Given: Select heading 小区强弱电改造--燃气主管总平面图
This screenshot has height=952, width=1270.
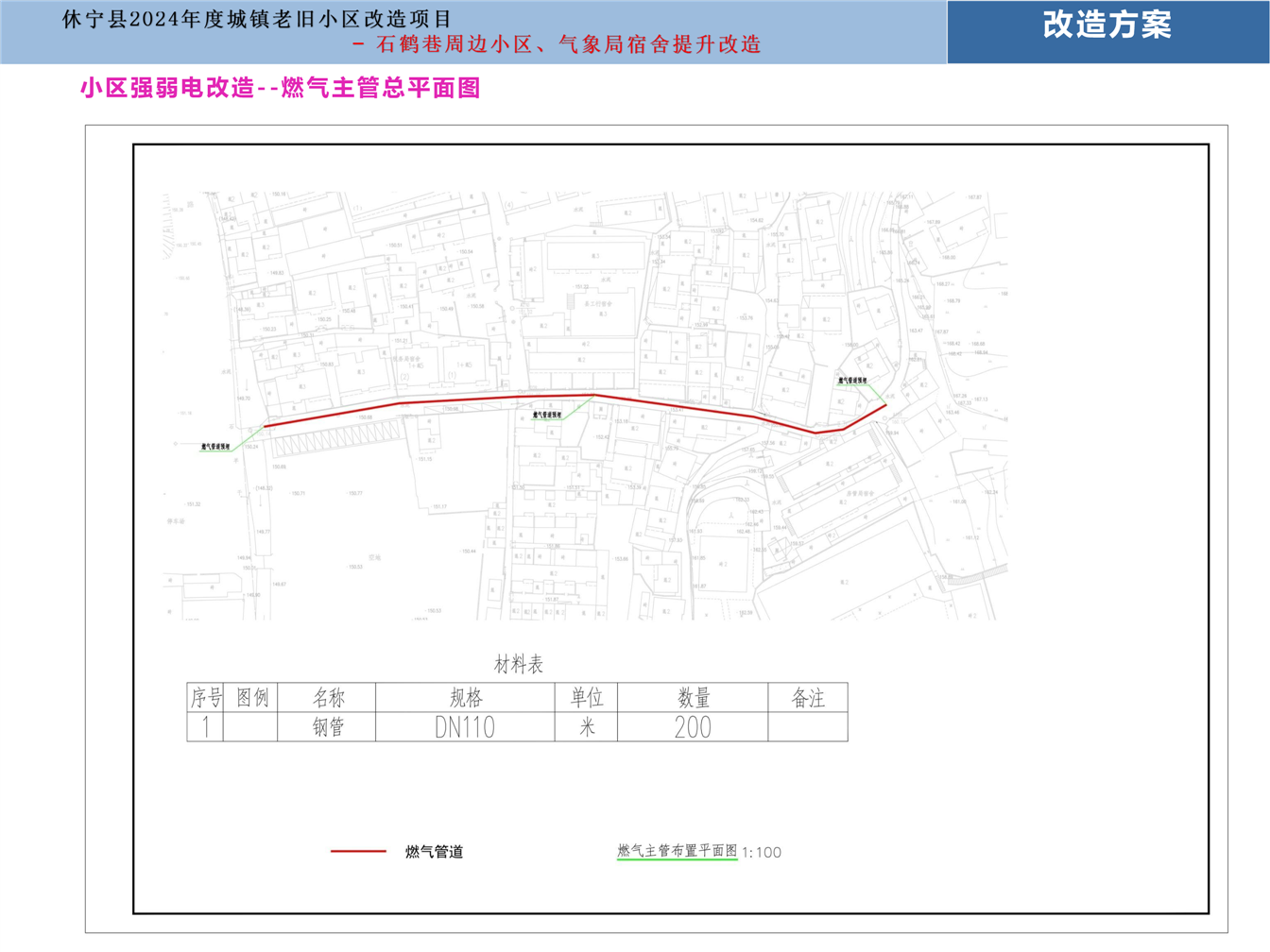Looking at the screenshot, I should coord(281,88).
